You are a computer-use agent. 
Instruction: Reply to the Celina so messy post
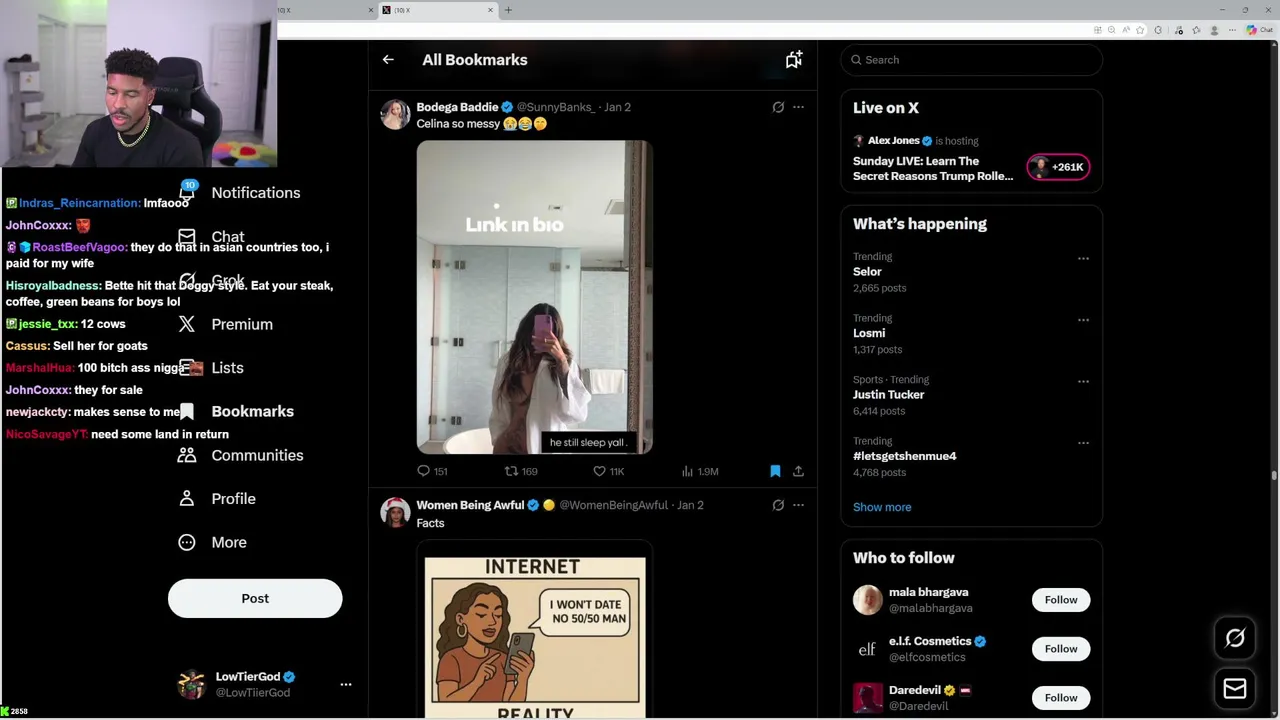432,471
